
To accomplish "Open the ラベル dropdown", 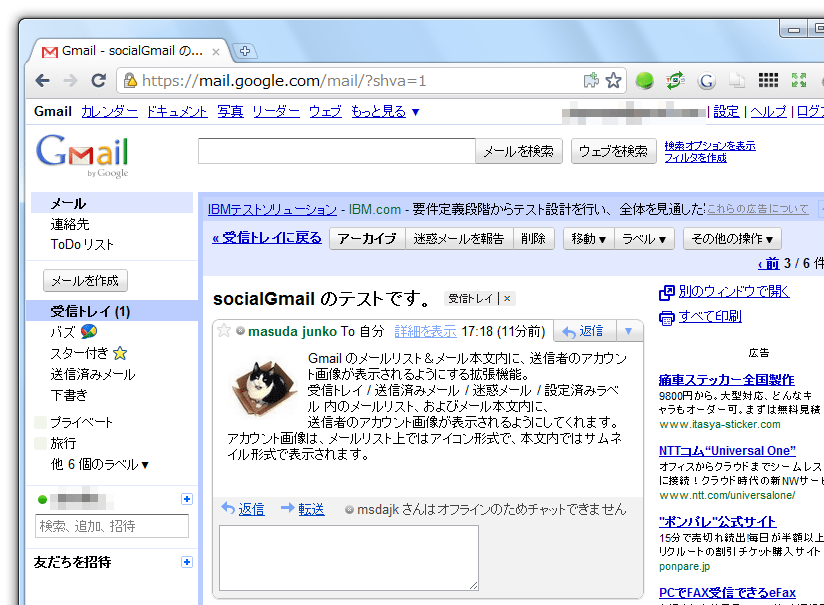I will tap(644, 239).
